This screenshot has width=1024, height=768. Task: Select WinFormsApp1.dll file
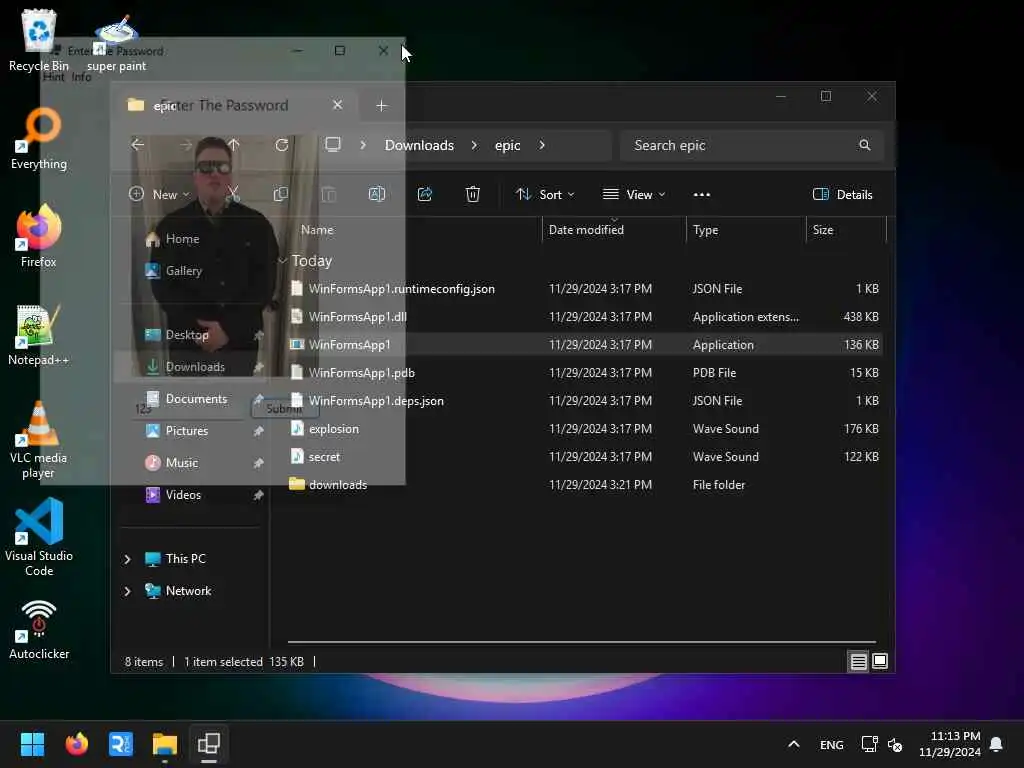(x=357, y=317)
